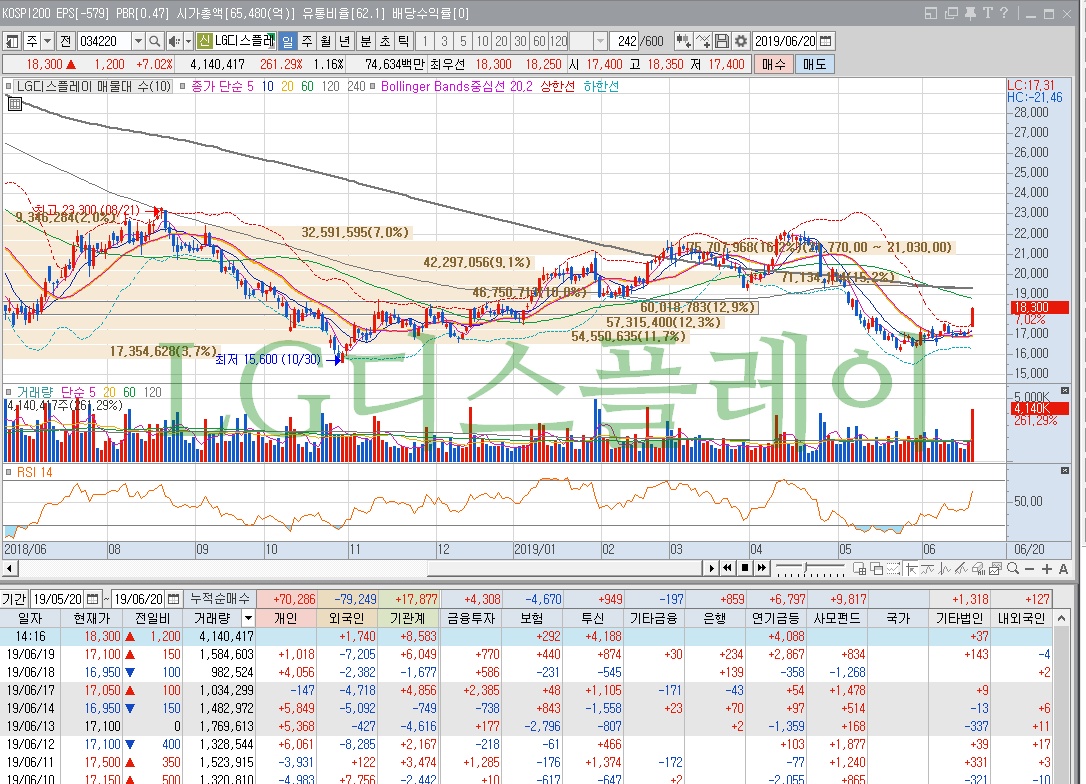Open the 주 type dropdown arrow
Viewport: 1086px width, 784px height.
pos(48,42)
